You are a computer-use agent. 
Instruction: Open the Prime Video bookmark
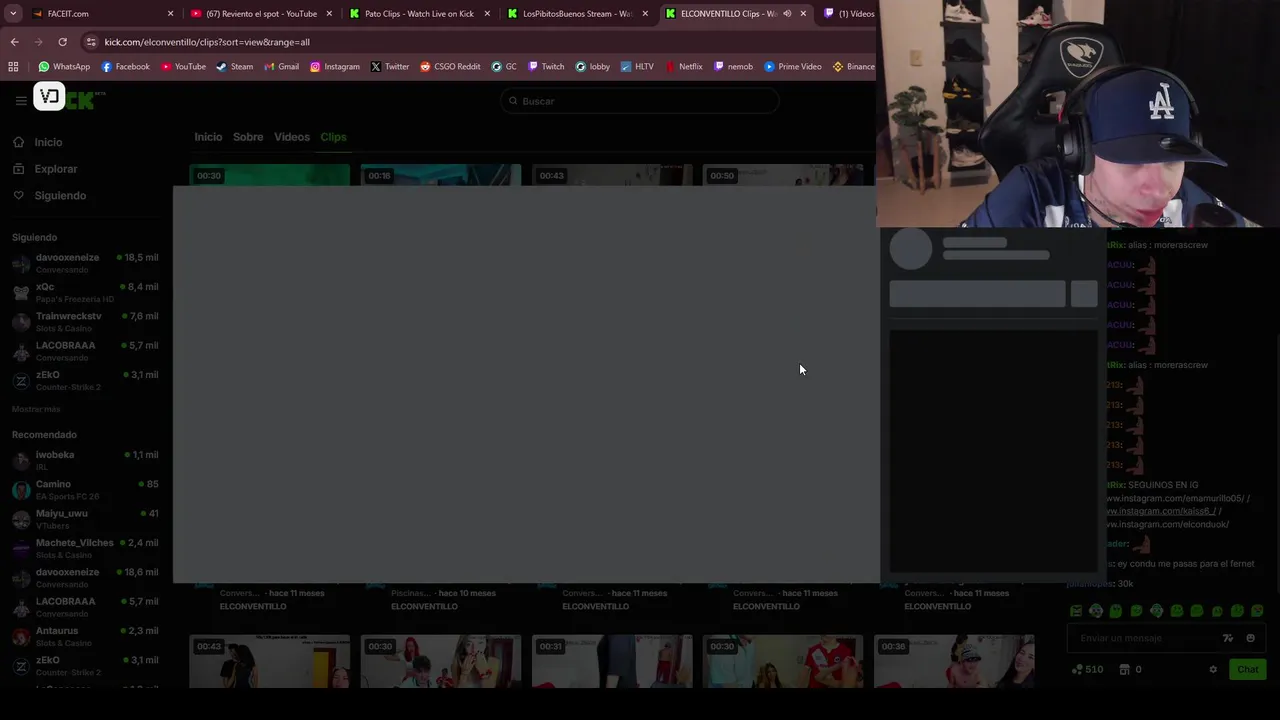tap(792, 66)
